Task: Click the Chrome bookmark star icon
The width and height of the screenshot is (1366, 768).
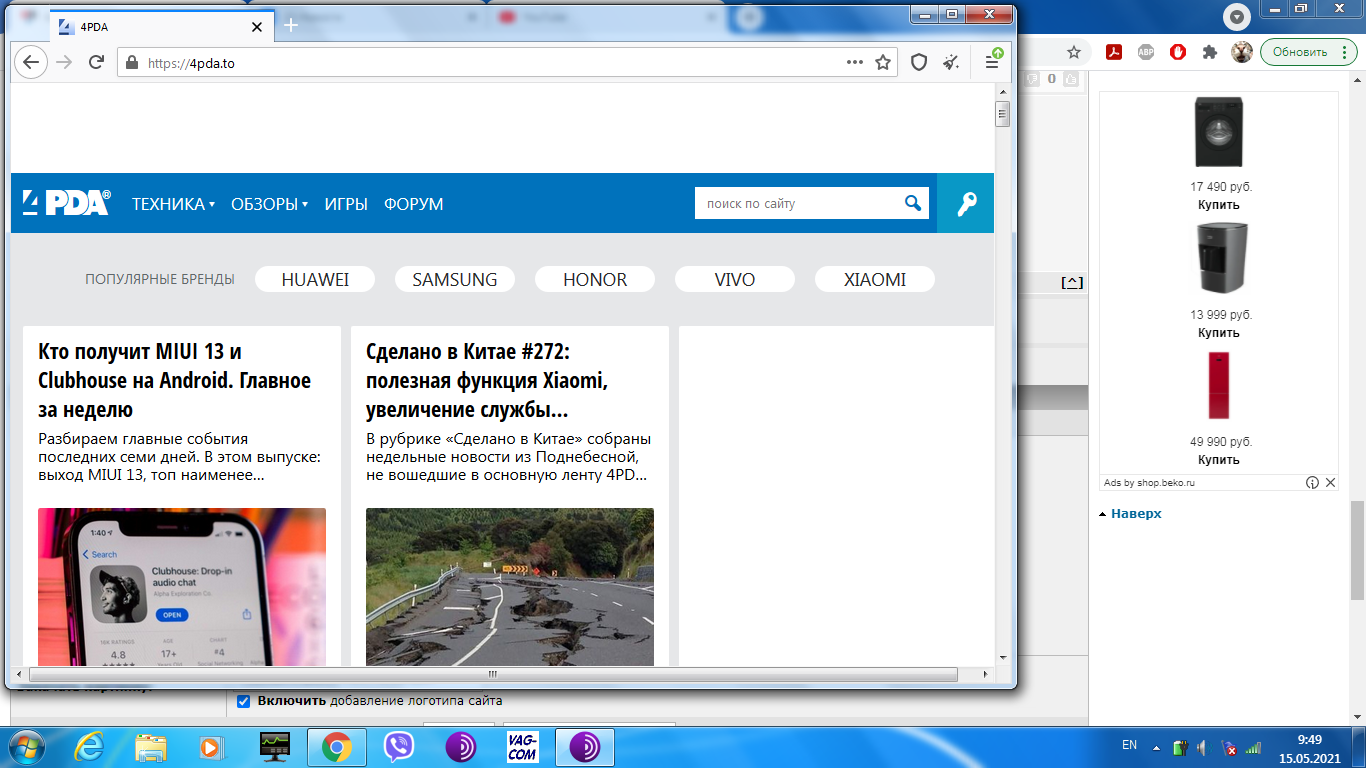Action: pyautogui.click(x=1074, y=52)
